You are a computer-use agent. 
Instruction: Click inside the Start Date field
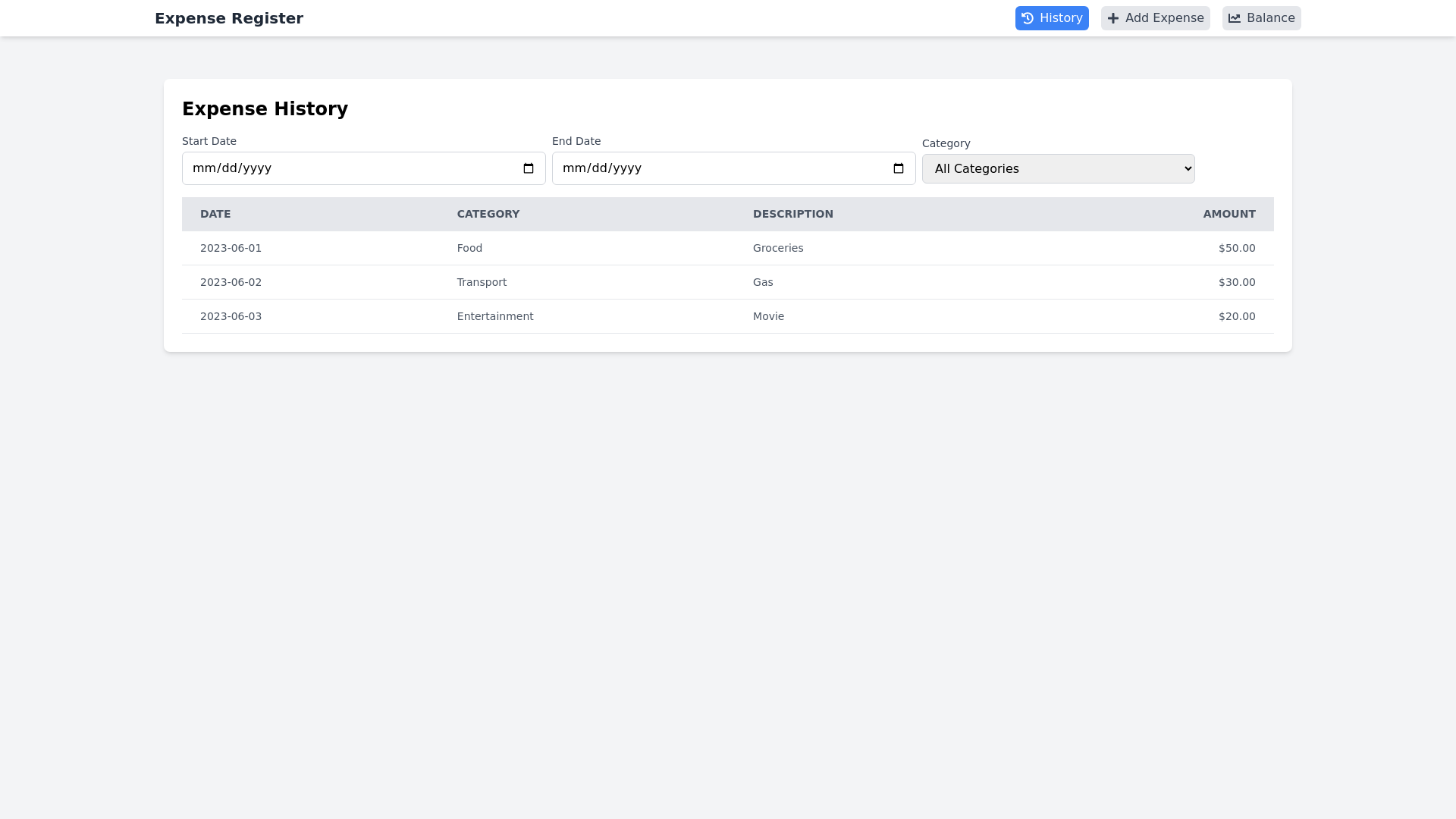[341, 168]
